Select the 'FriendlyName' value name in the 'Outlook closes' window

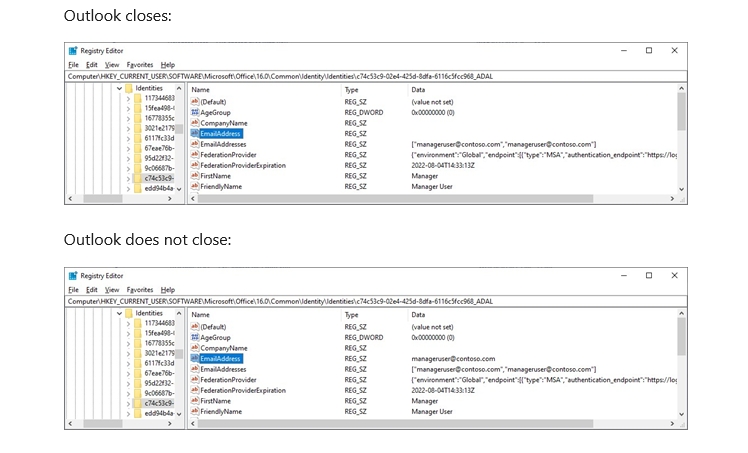coord(221,186)
